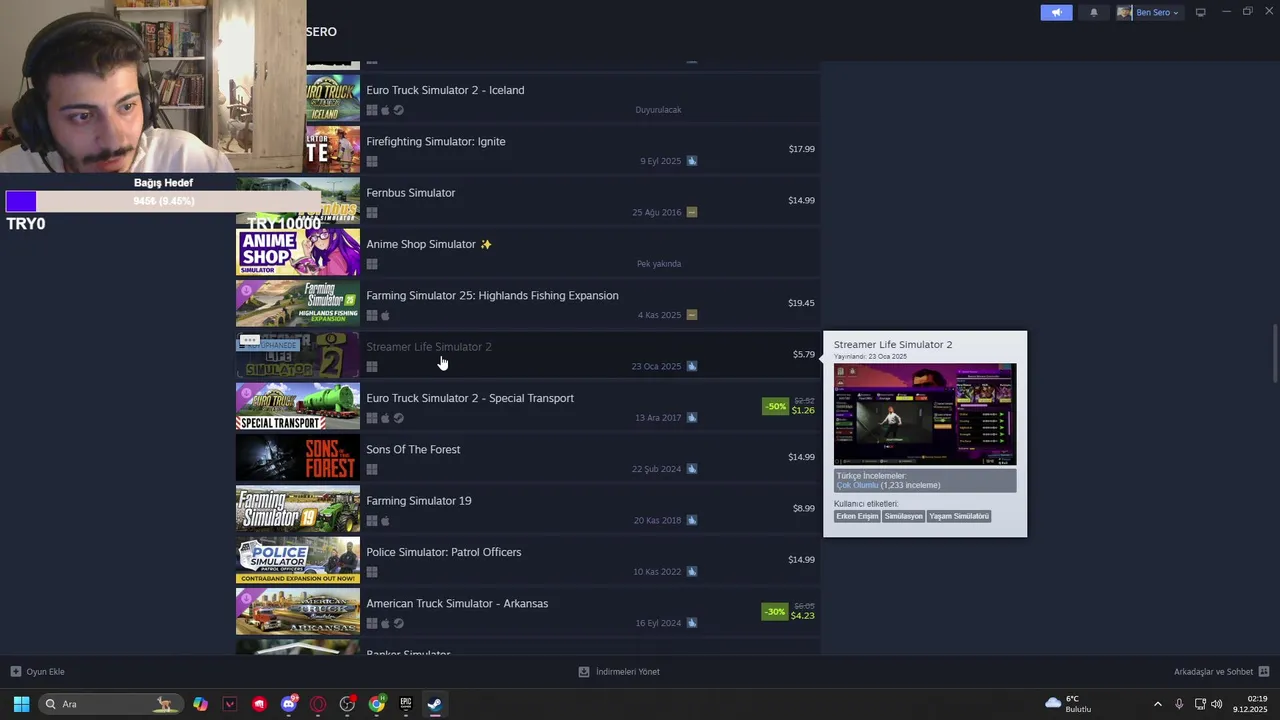
Task: Open Fernbus Simulator title
Action: point(410,193)
